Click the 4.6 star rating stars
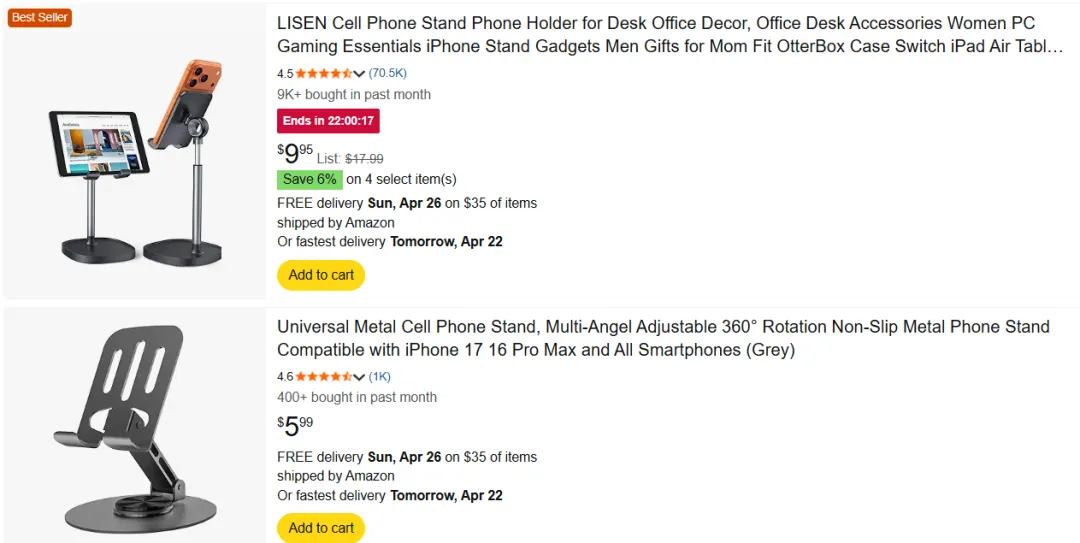The image size is (1080, 543). [323, 377]
